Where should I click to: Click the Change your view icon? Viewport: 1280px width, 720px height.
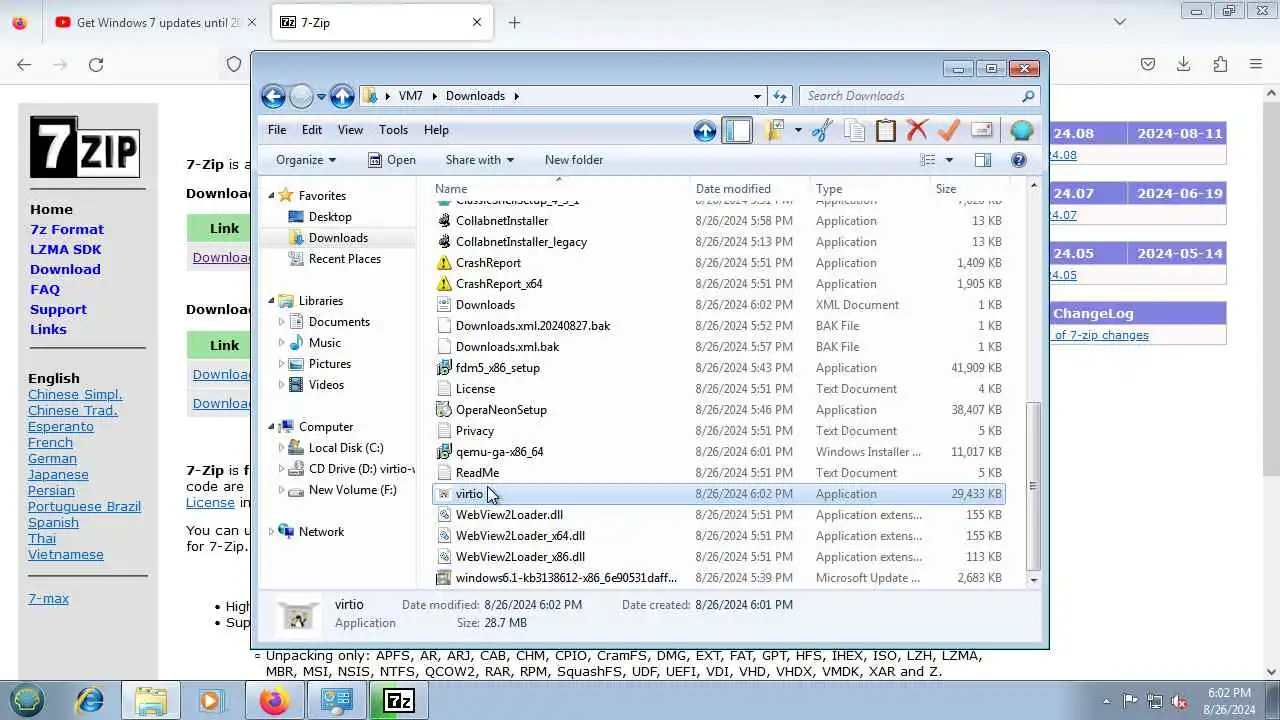tap(928, 160)
